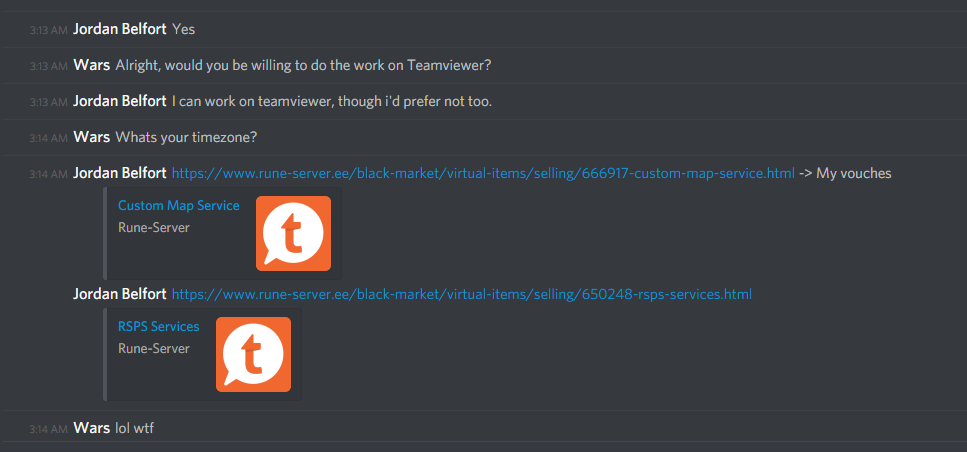Click Wars username on the Teamviewer question
Image resolution: width=967 pixels, height=452 pixels.
pos(91,65)
